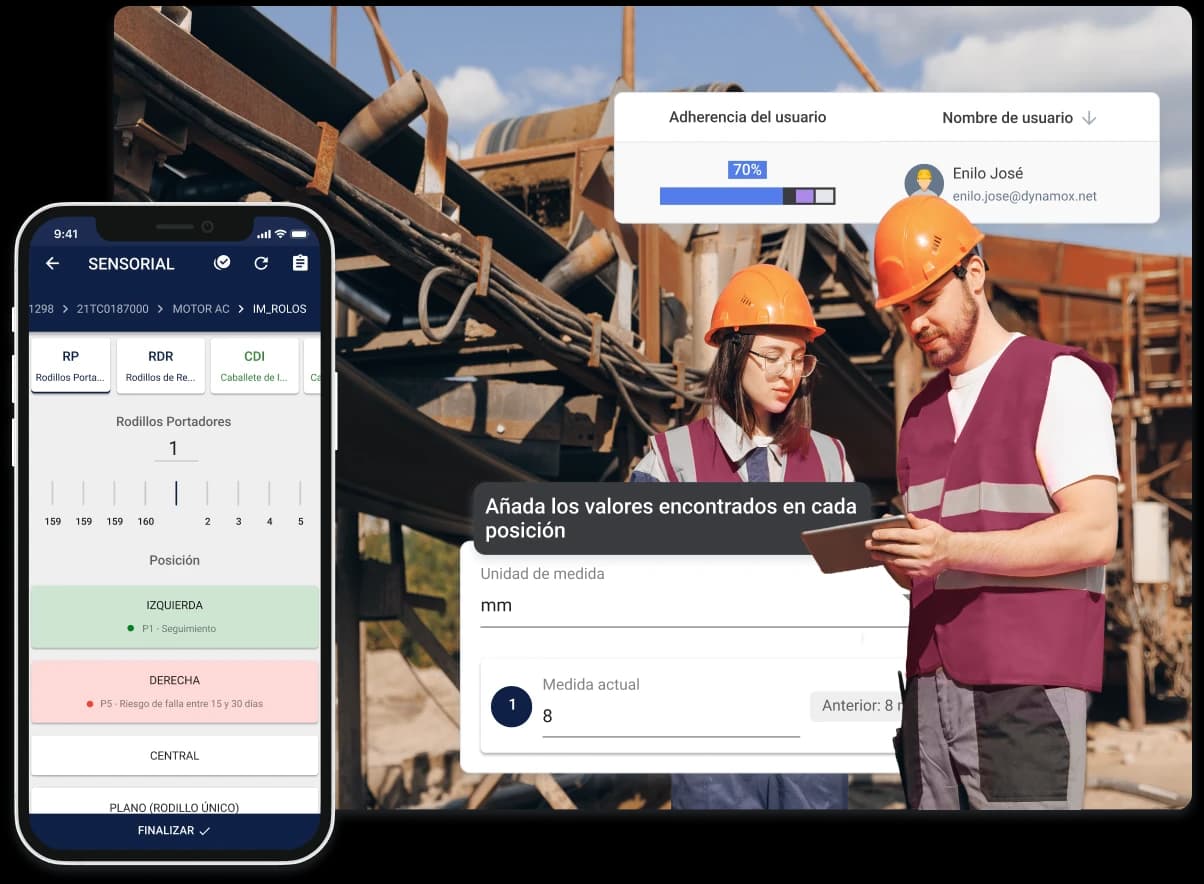Viewport: 1204px width, 884px height.
Task: Select the IZQUIERDA position
Action: (x=174, y=616)
